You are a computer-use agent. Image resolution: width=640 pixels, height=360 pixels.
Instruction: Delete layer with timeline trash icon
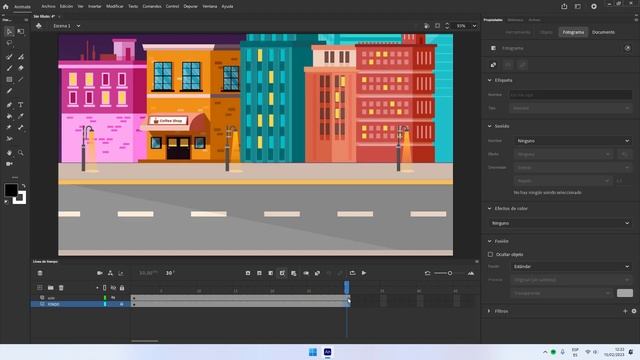point(61,288)
